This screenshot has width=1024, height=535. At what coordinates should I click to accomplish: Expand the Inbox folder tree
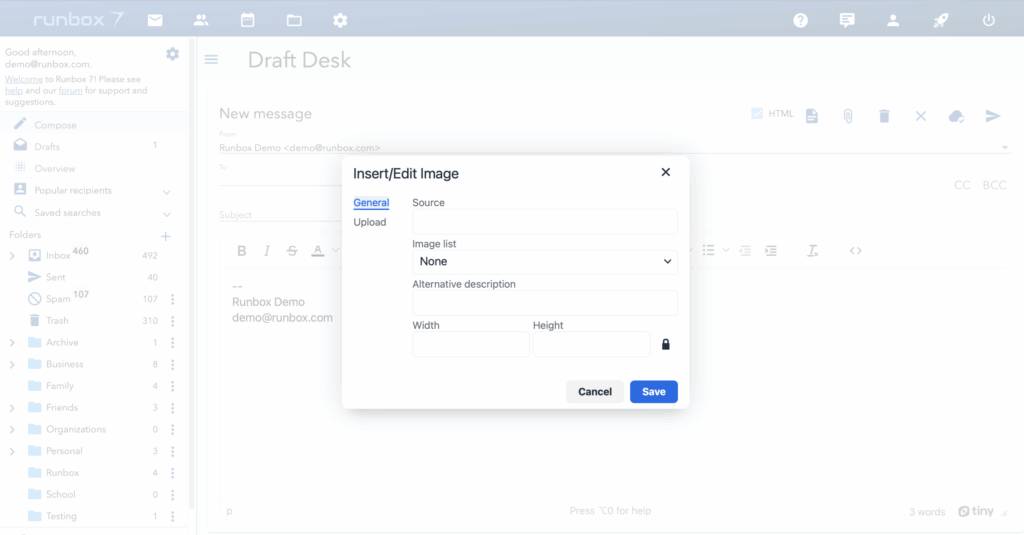point(12,256)
